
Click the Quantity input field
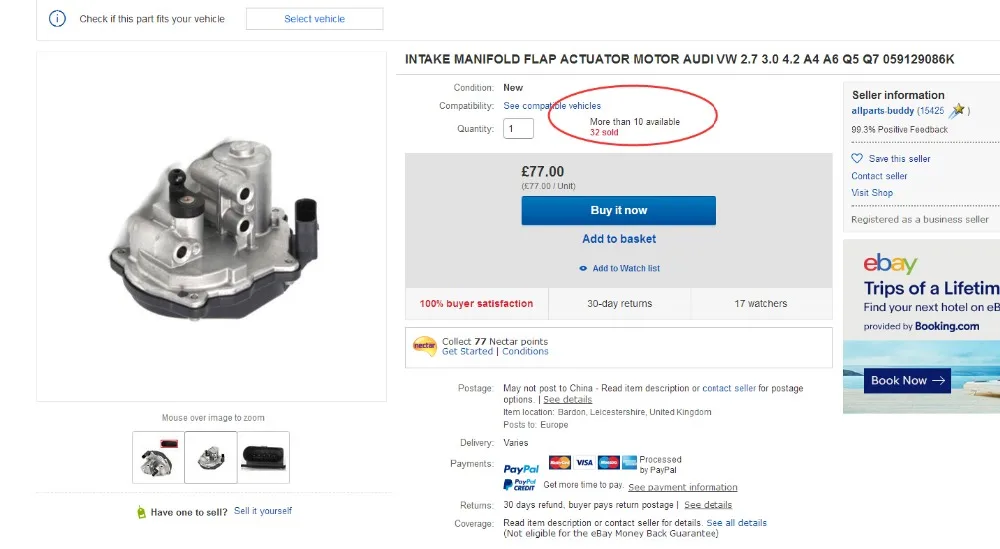[x=518, y=129]
